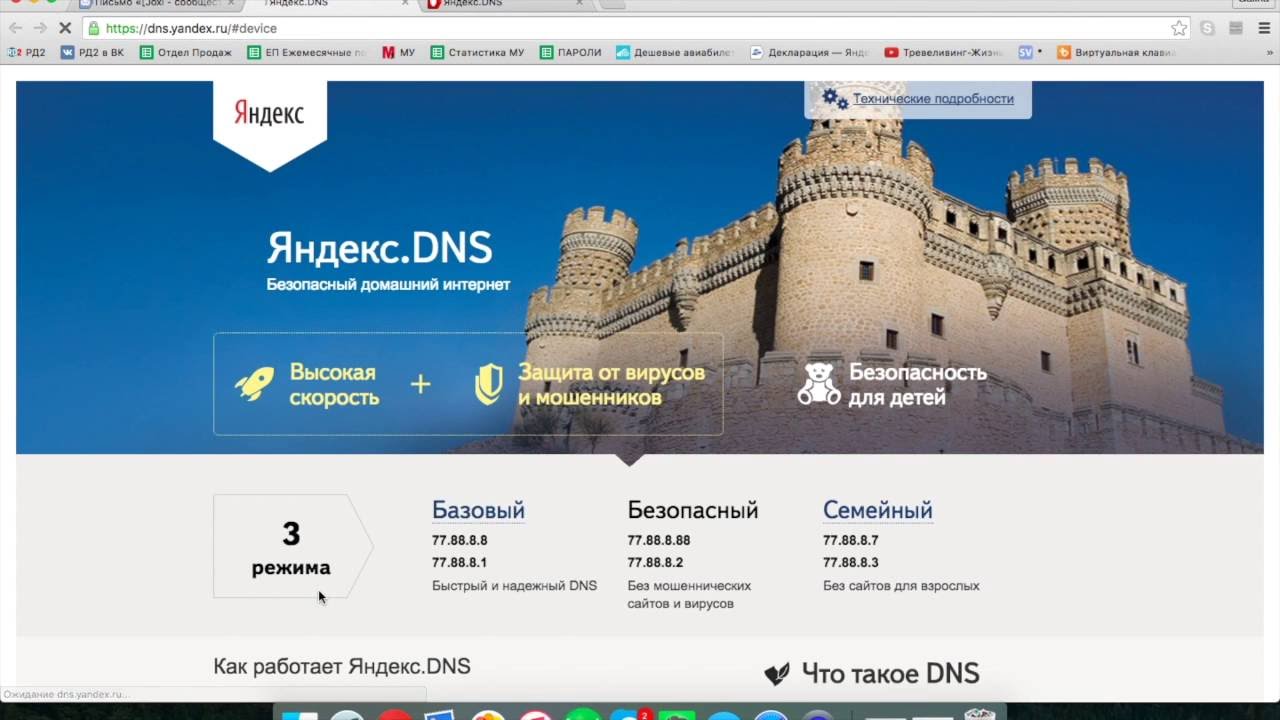This screenshot has height=720, width=1280.
Task: Open the Статистика МУ bookmark
Action: pos(477,52)
